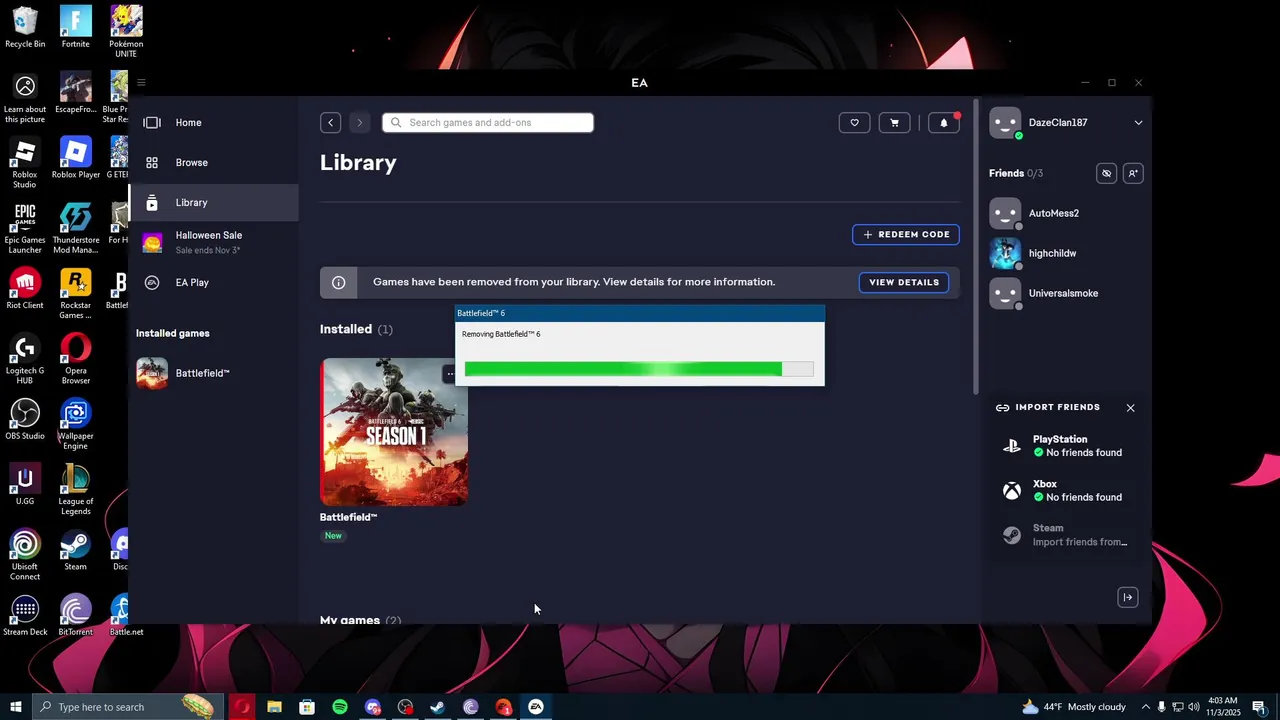The height and width of the screenshot is (720, 1280).
Task: Select OBS Studio desktop icon
Action: [25, 419]
